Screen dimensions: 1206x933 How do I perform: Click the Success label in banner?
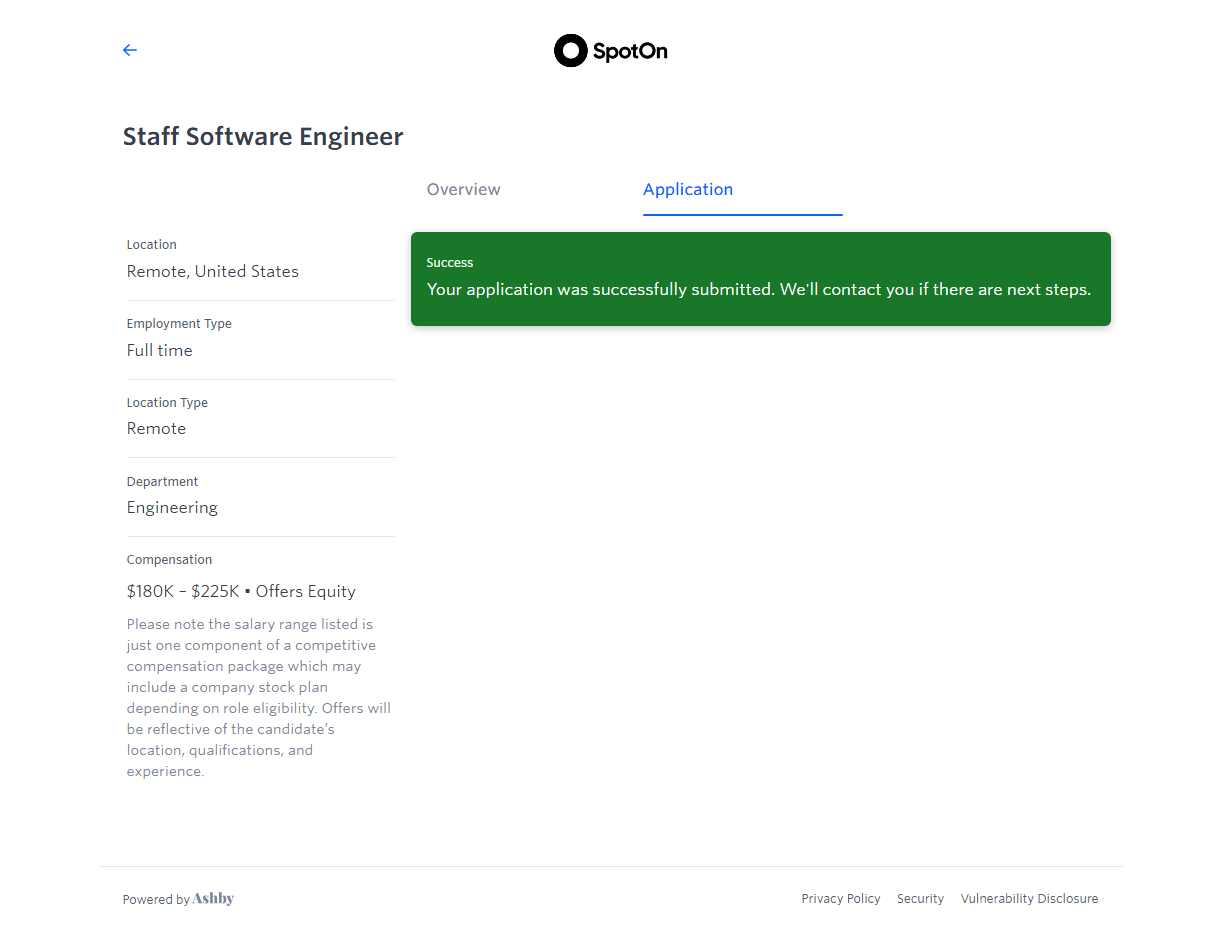click(450, 263)
